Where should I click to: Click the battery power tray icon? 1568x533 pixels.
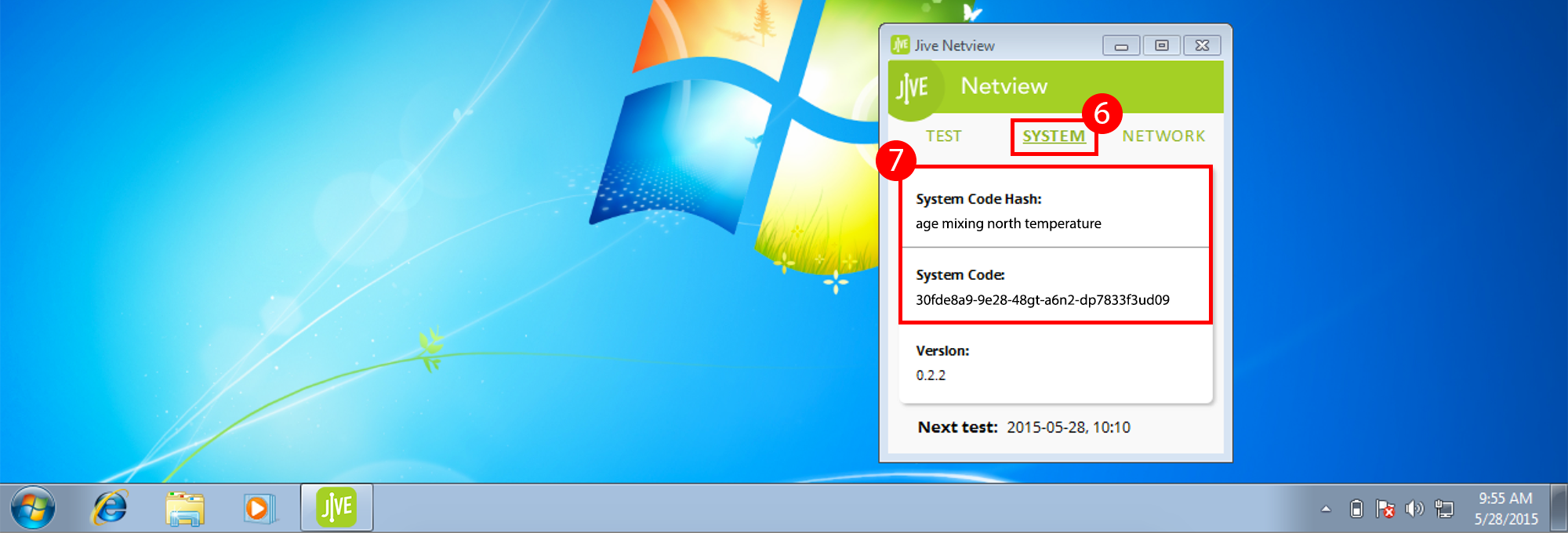click(1356, 509)
